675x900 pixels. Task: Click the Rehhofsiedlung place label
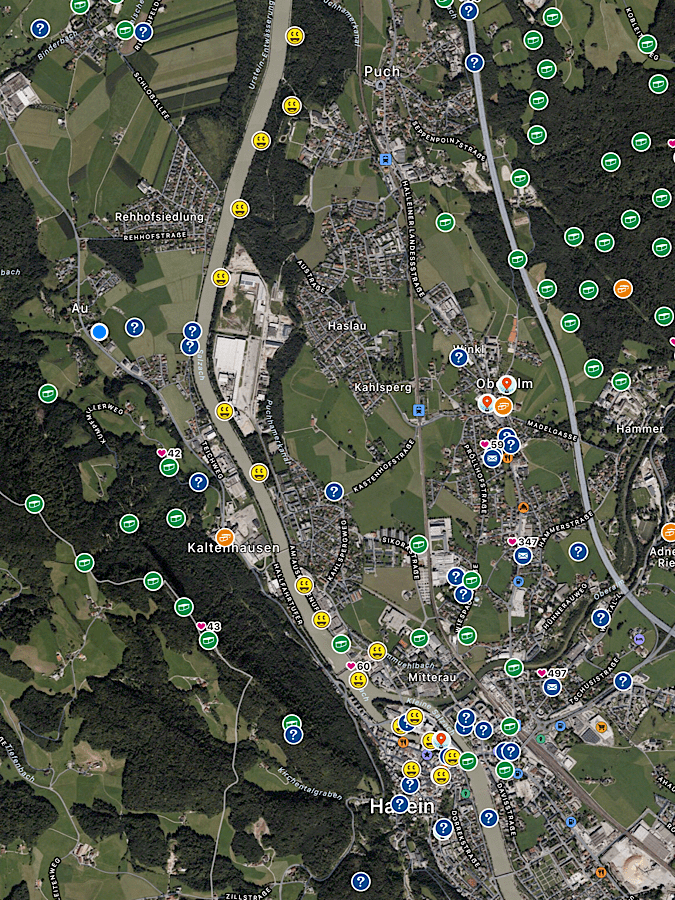coord(159,217)
